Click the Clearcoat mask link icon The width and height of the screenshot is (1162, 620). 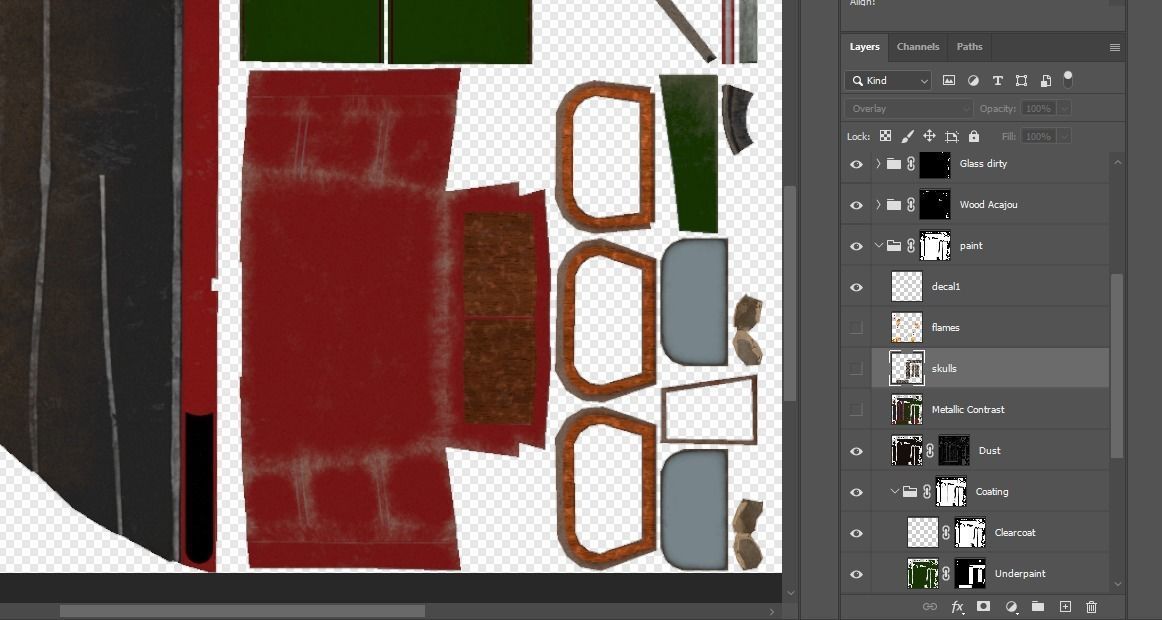(946, 533)
